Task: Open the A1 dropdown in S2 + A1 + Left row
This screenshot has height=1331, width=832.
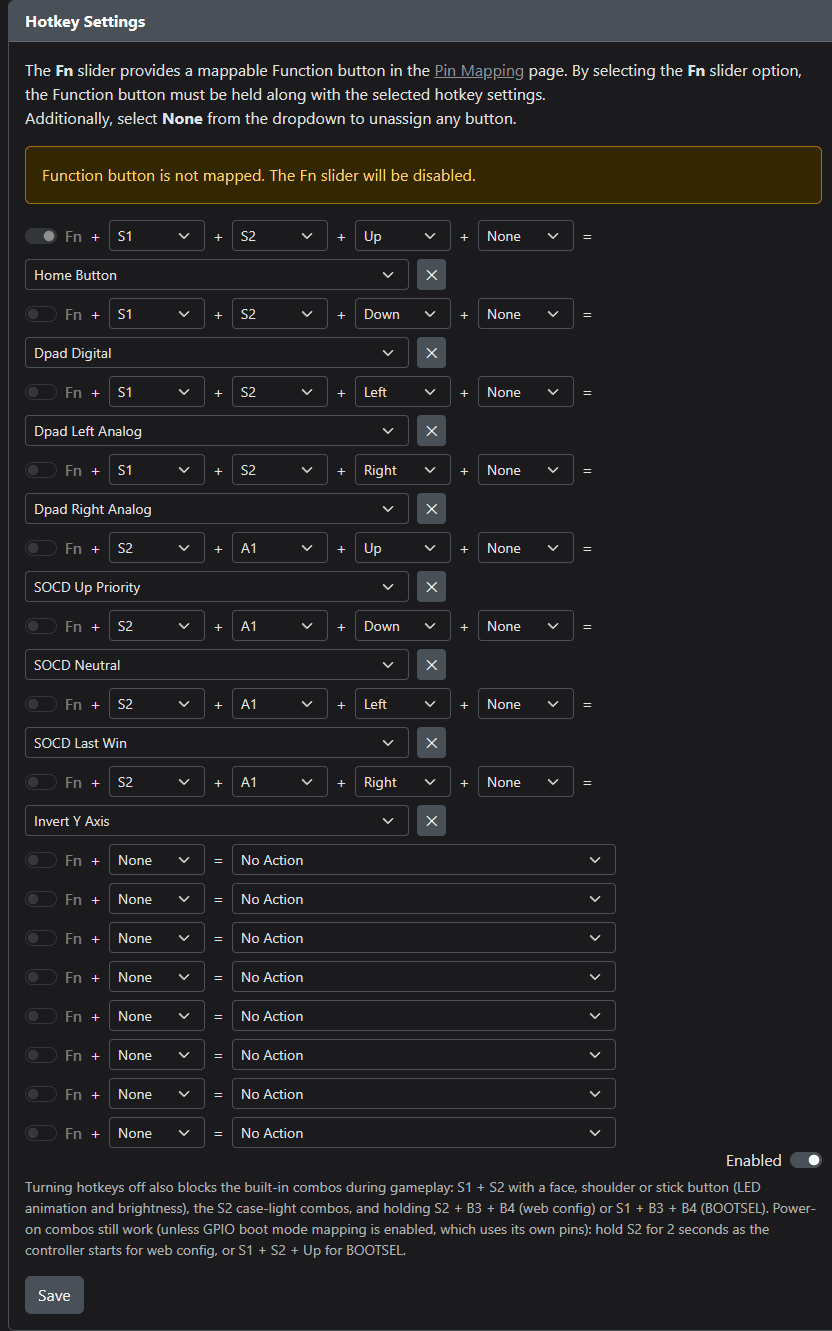Action: (280, 704)
